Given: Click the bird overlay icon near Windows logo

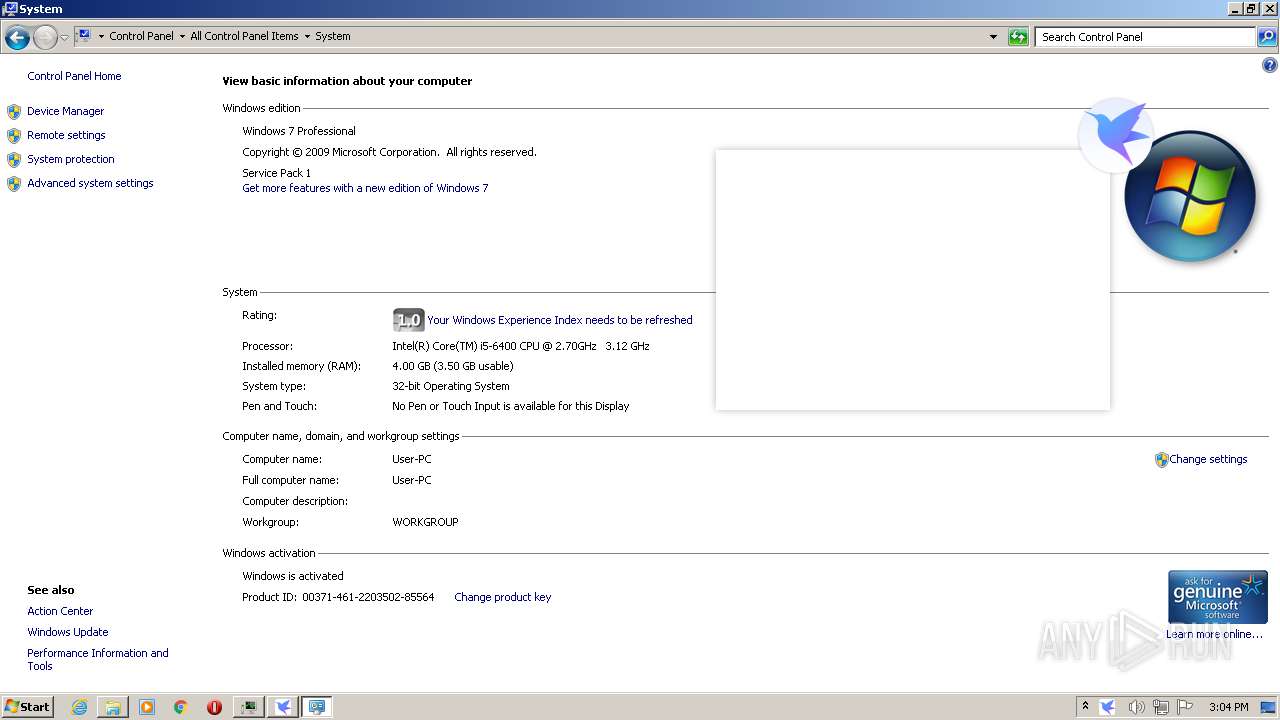Looking at the screenshot, I should pos(1115,134).
